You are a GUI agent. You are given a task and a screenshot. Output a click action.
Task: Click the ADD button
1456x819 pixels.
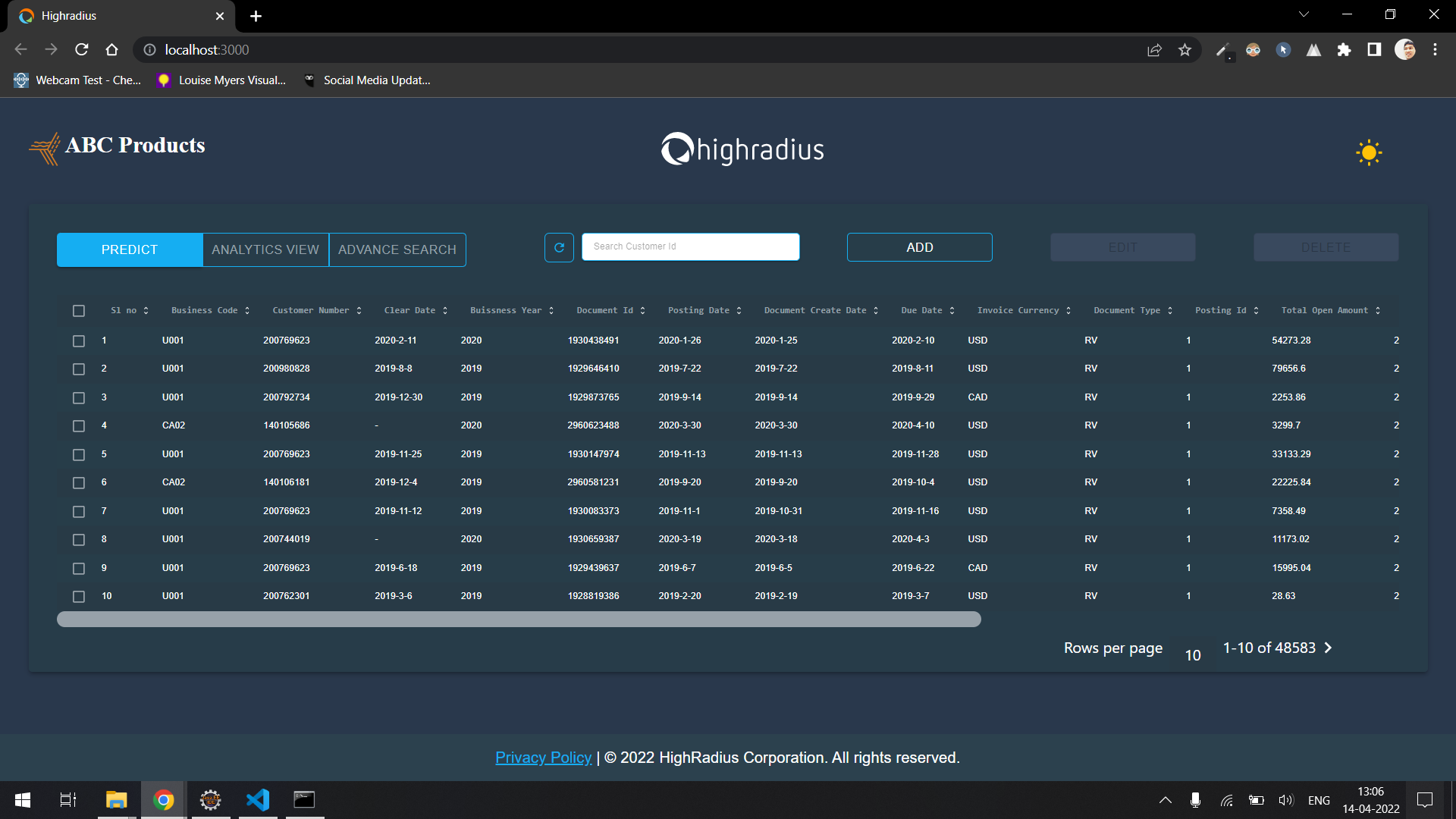pos(919,247)
